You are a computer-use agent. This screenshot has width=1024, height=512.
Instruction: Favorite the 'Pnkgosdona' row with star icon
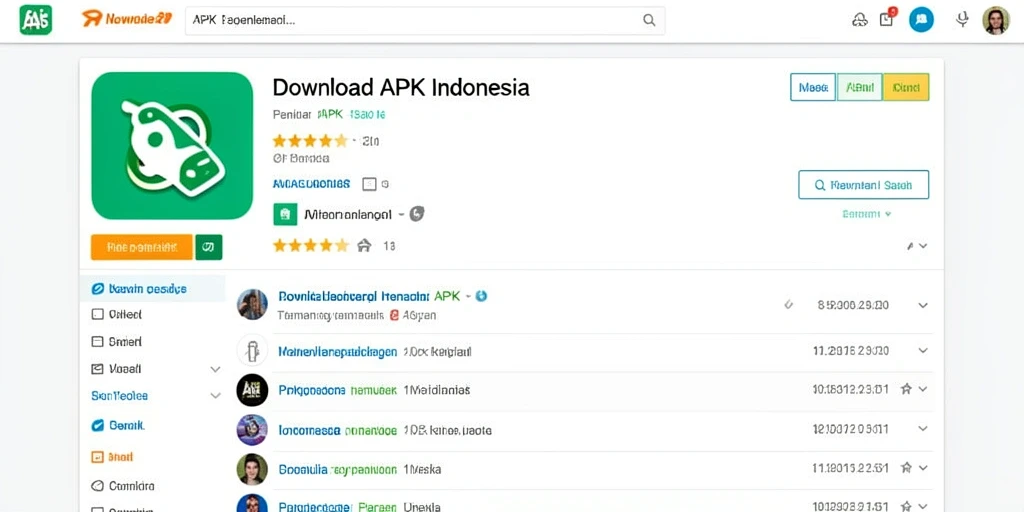point(906,389)
